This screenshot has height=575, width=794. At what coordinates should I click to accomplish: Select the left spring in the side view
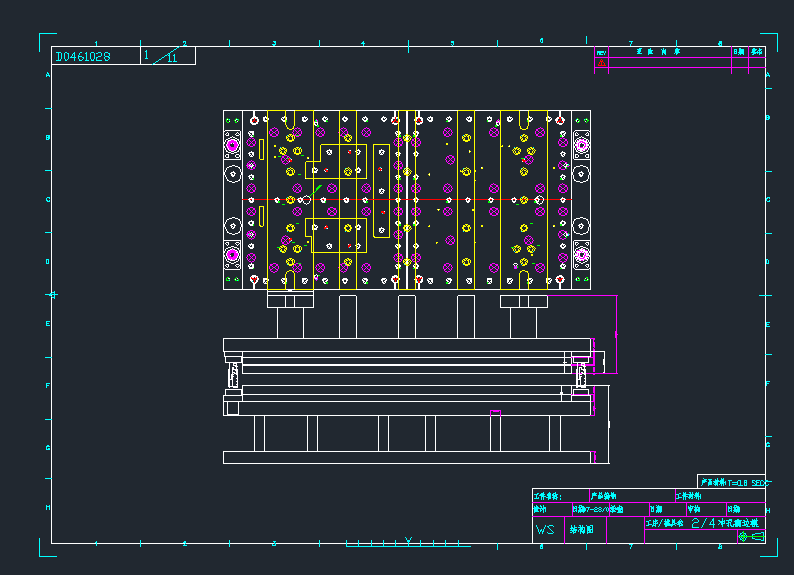[x=234, y=375]
